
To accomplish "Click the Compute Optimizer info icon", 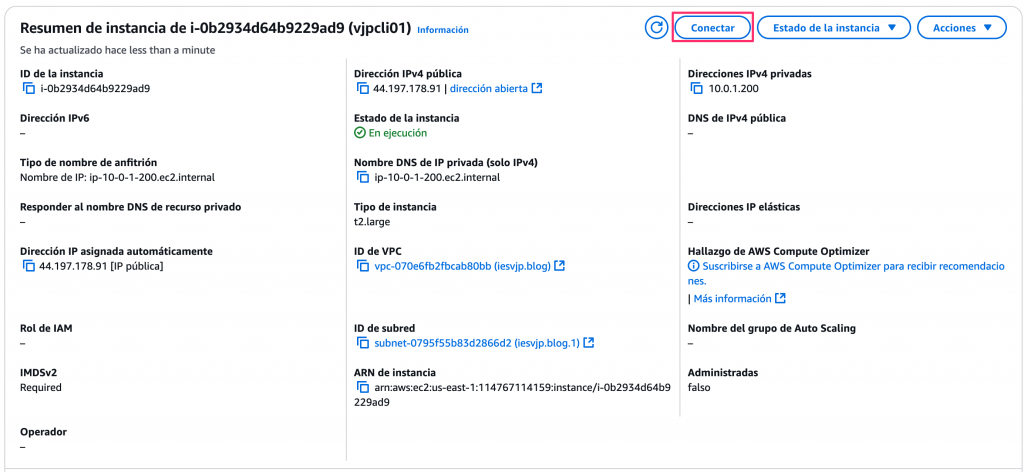I will click(x=693, y=267).
